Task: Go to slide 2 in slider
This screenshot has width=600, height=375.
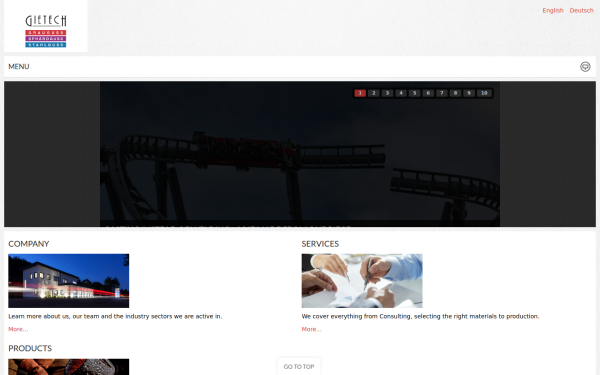Action: (x=374, y=93)
